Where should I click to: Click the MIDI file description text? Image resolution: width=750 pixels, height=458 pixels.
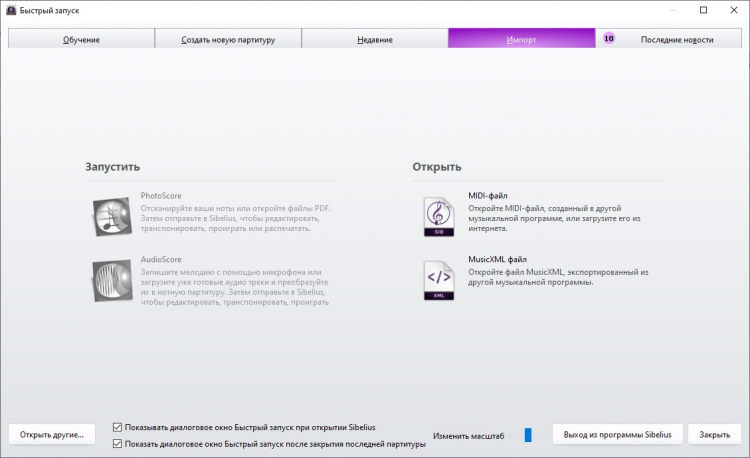point(554,218)
